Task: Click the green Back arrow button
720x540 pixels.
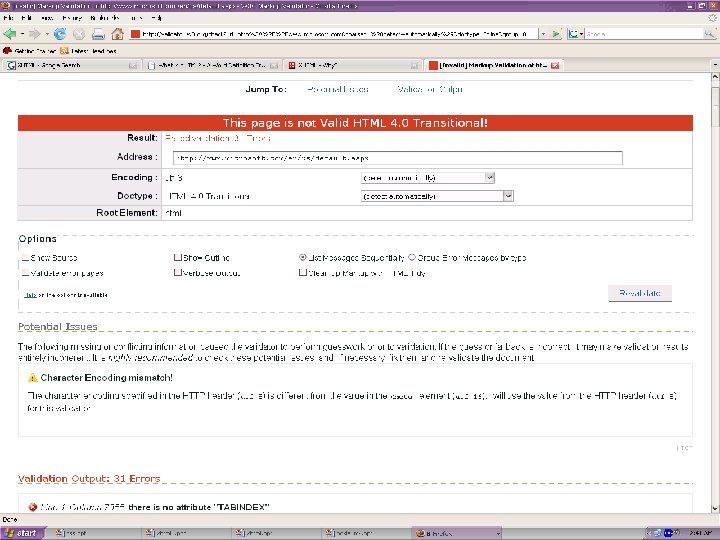Action: tap(10, 34)
